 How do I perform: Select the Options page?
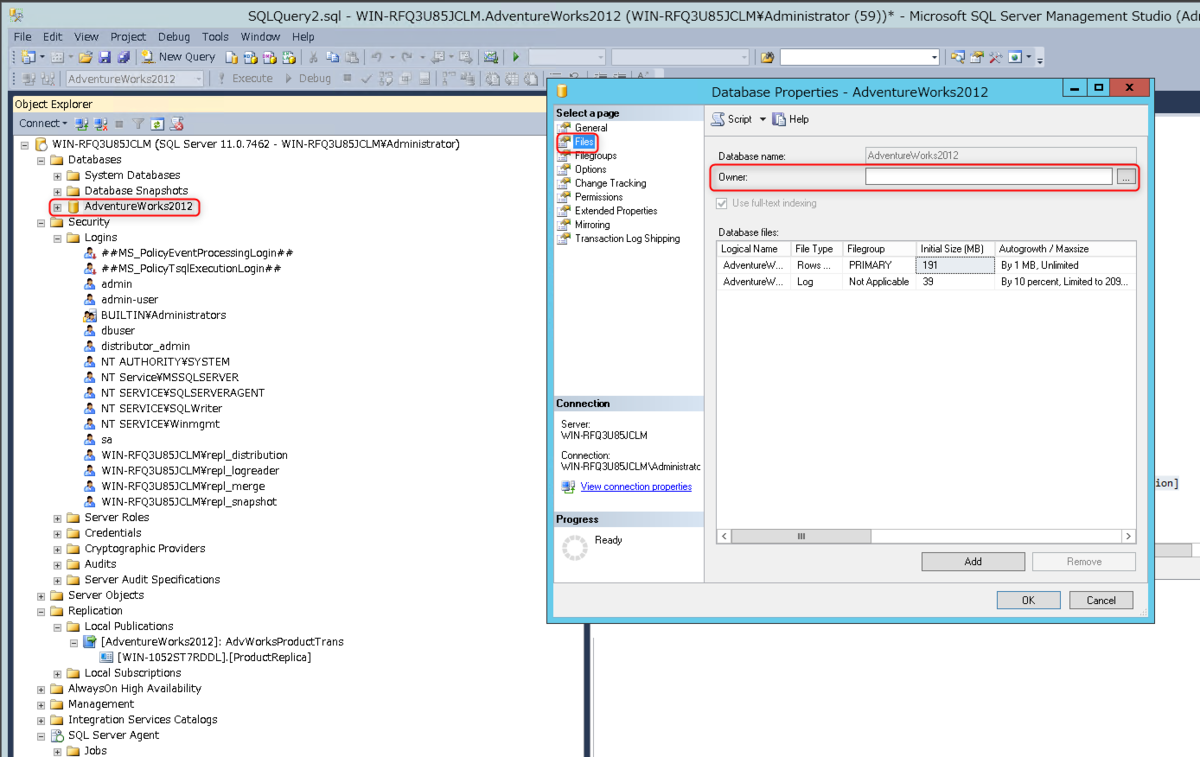pyautogui.click(x=590, y=170)
